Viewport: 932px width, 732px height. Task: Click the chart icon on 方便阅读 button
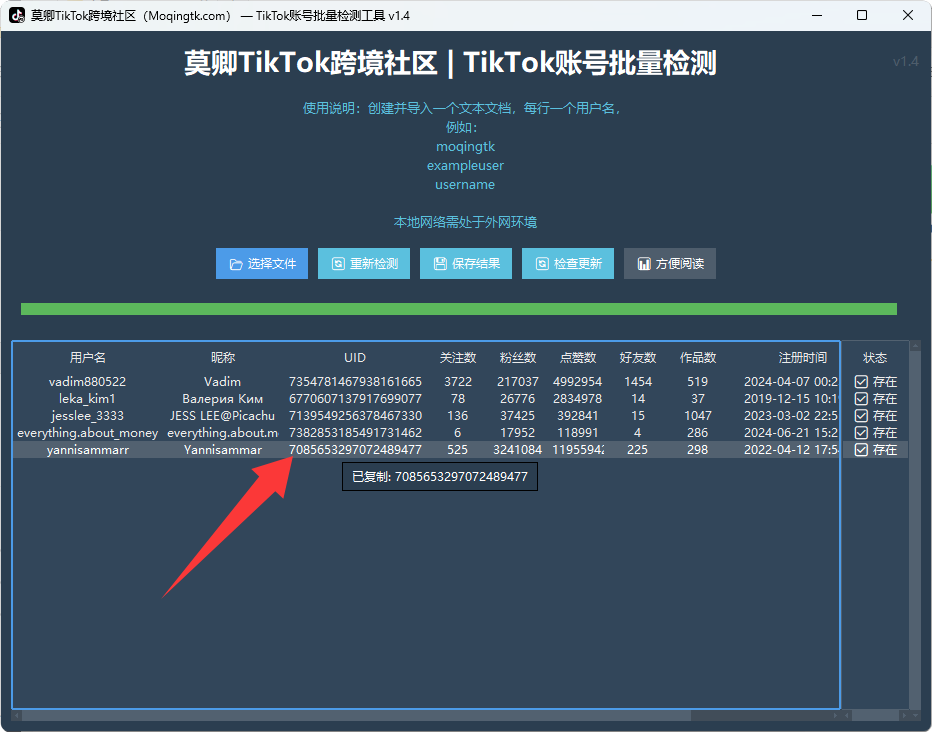click(x=644, y=264)
